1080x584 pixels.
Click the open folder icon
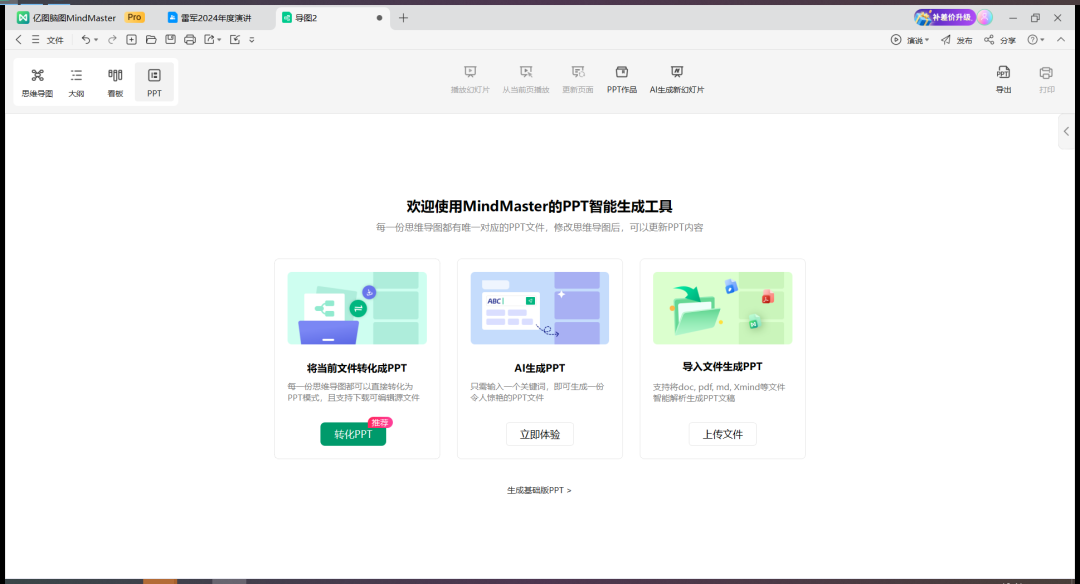[151, 40]
